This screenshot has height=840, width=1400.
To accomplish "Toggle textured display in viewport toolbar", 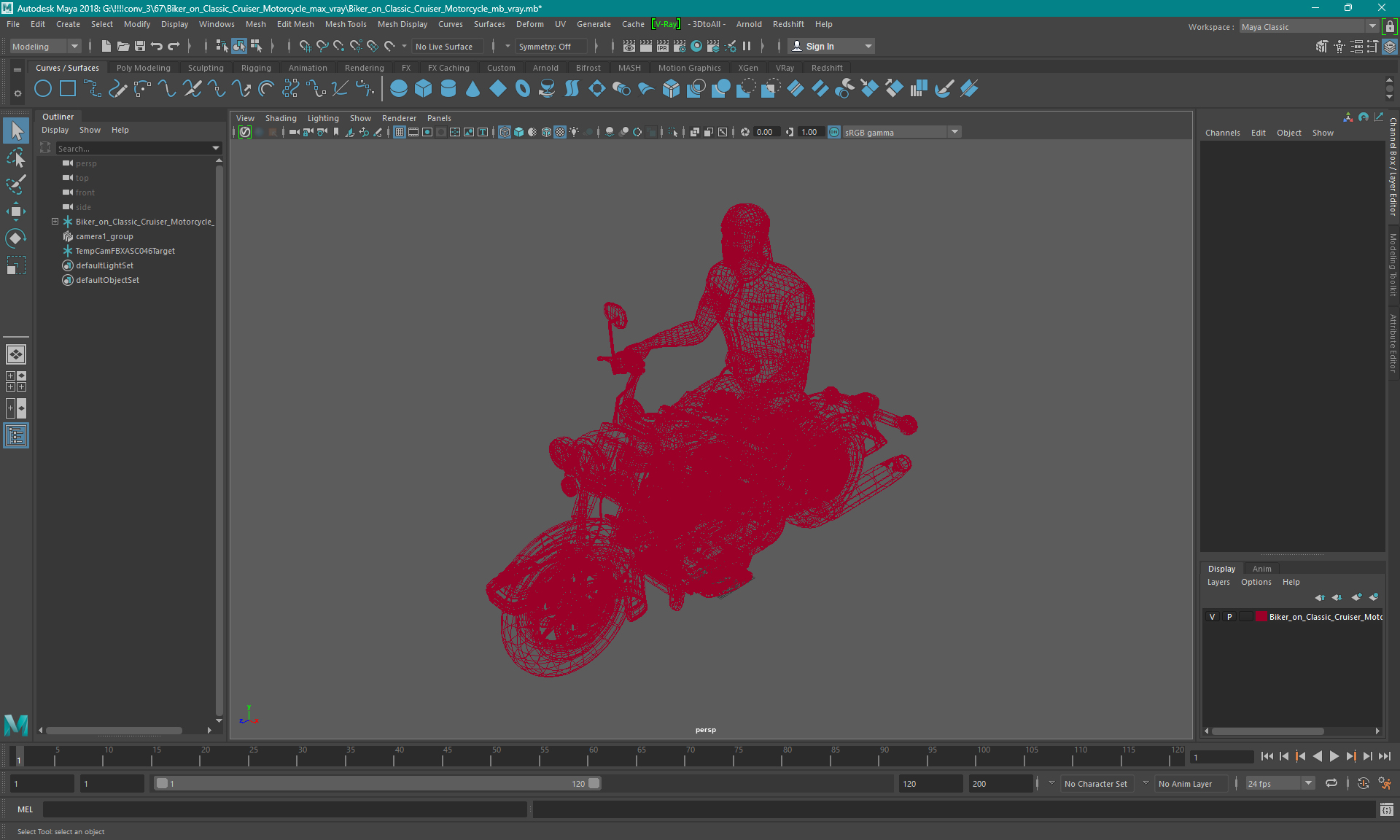I will tap(560, 132).
